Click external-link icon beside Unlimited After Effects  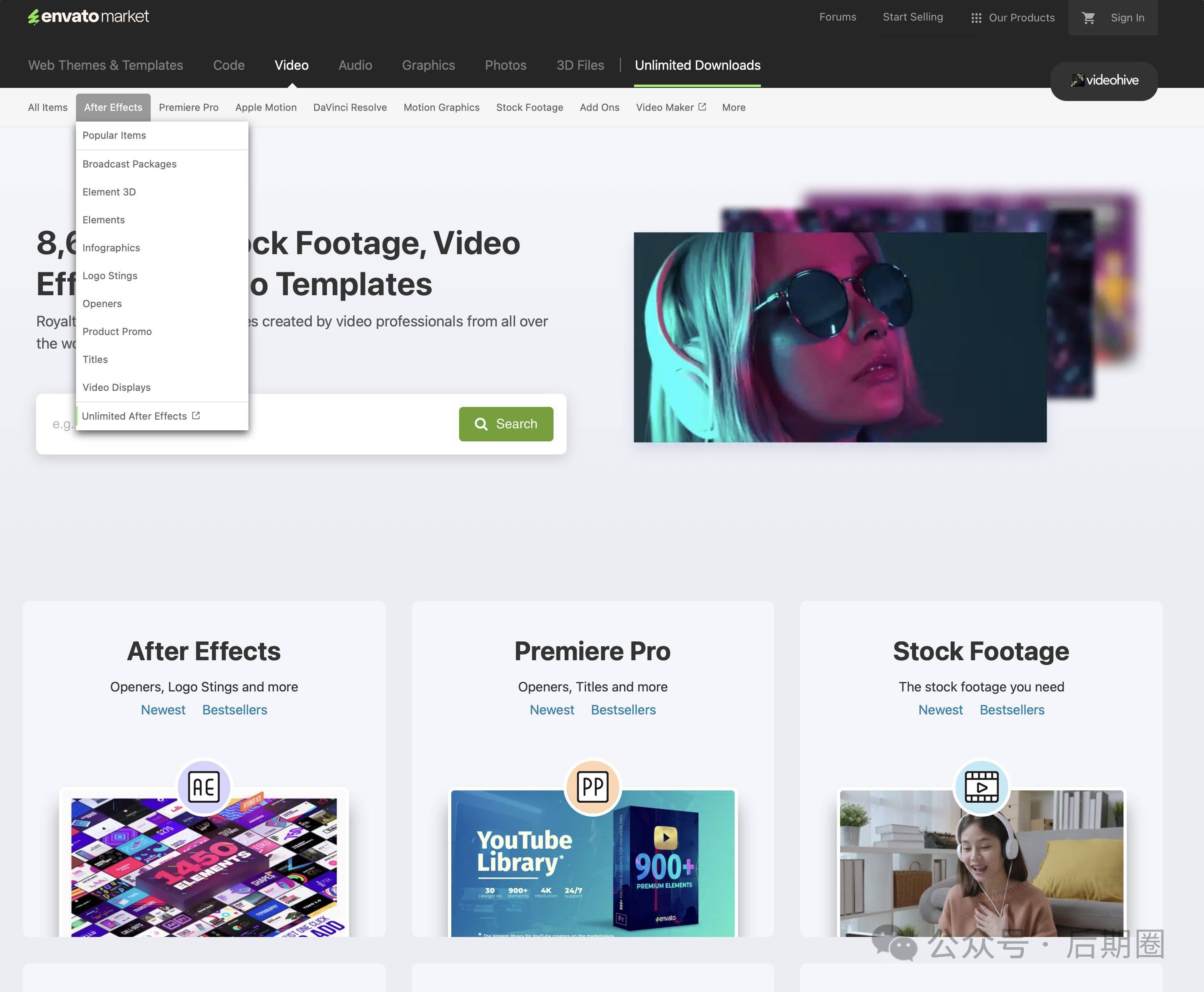coord(196,416)
